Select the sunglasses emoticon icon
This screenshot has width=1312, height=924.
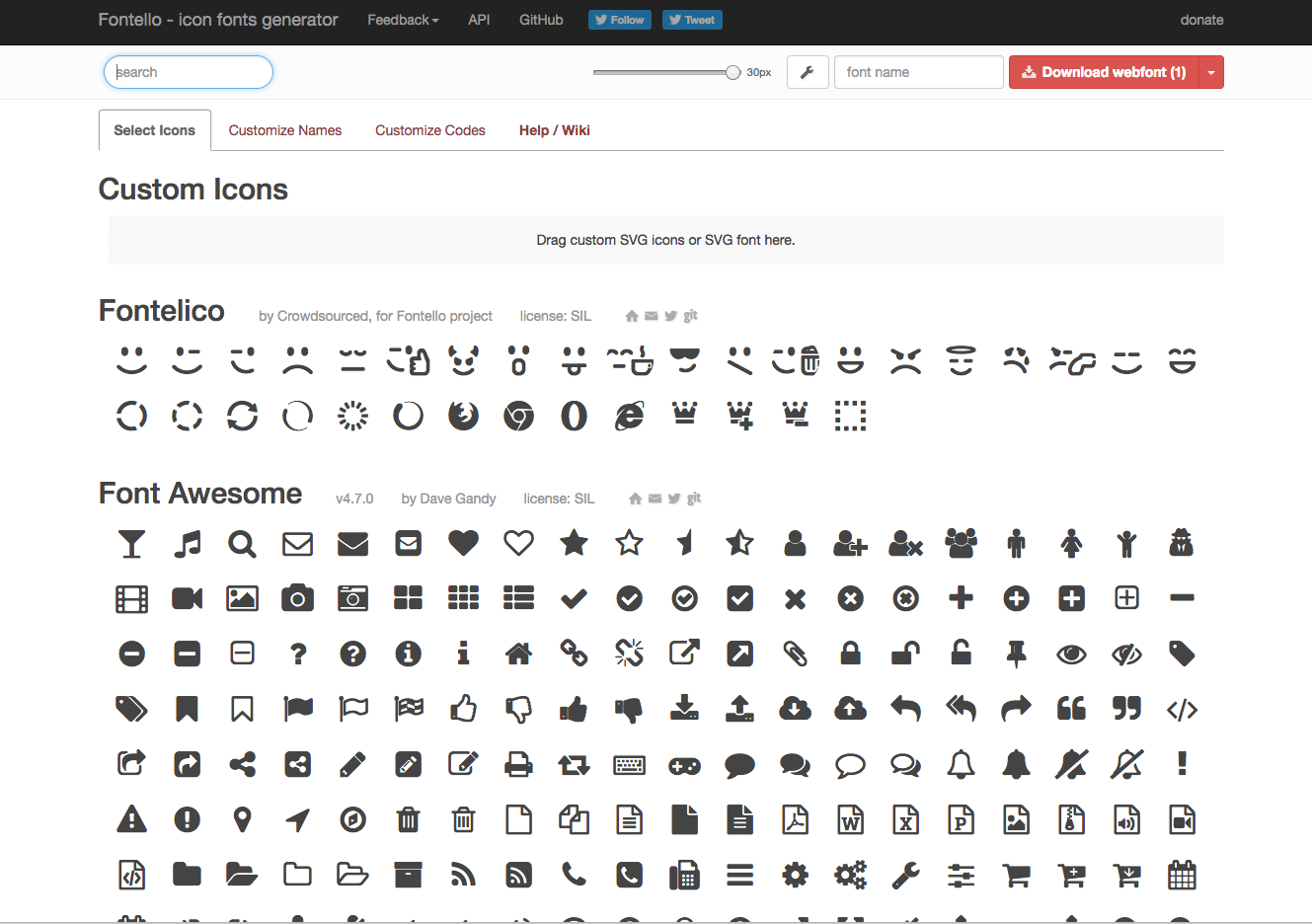click(x=684, y=361)
